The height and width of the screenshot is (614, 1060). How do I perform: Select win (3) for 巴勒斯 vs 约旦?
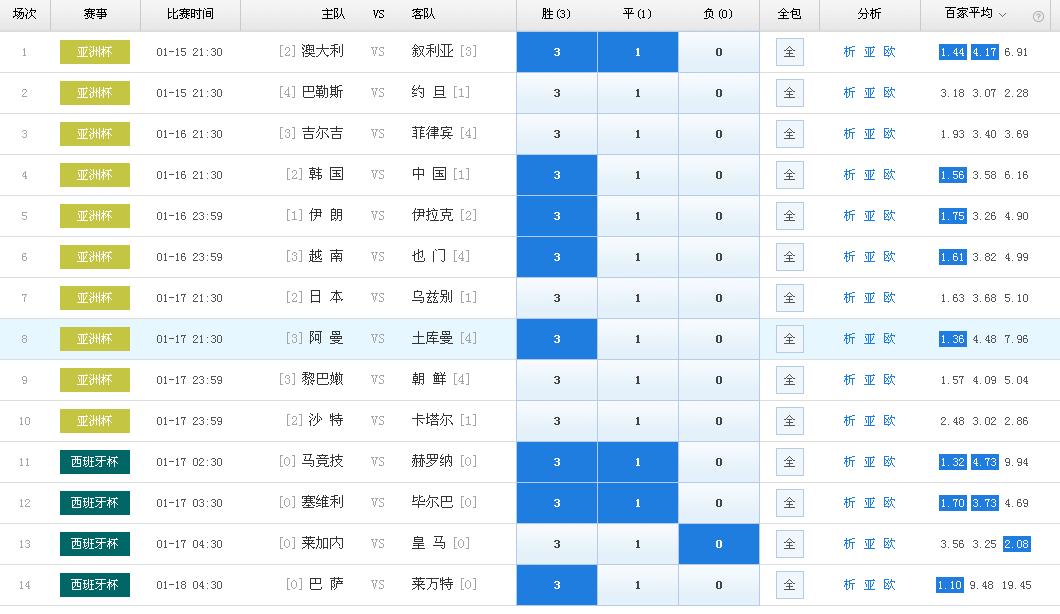click(557, 93)
